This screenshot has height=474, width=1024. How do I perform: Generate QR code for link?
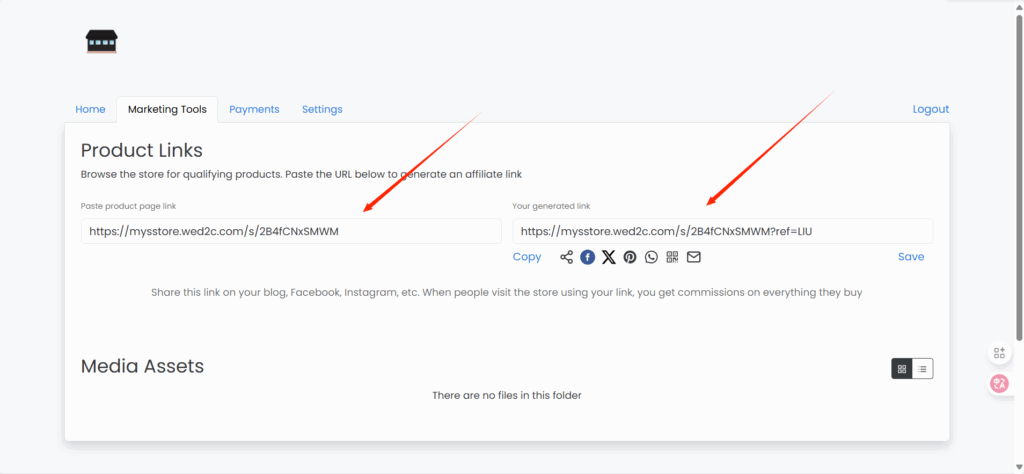coord(673,257)
